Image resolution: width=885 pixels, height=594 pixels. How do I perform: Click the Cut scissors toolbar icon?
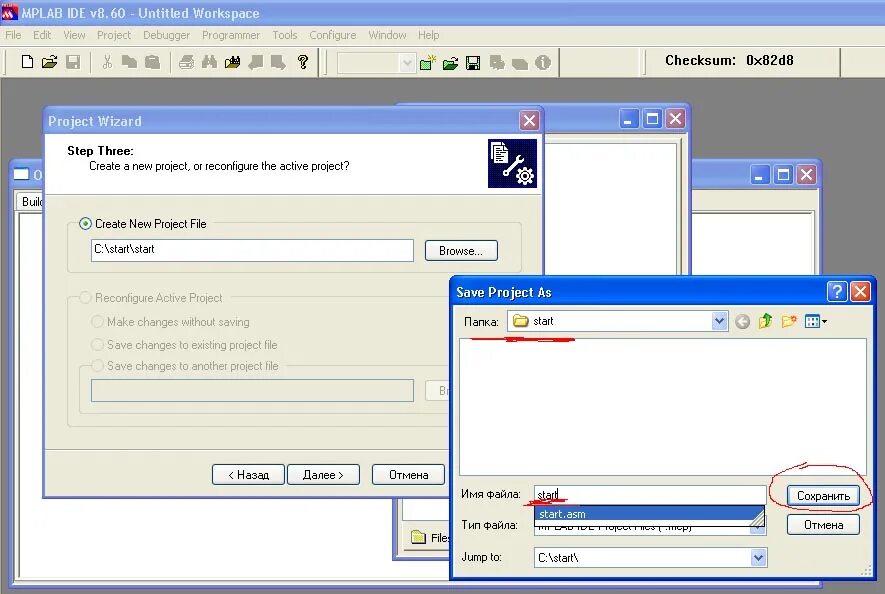coord(107,62)
